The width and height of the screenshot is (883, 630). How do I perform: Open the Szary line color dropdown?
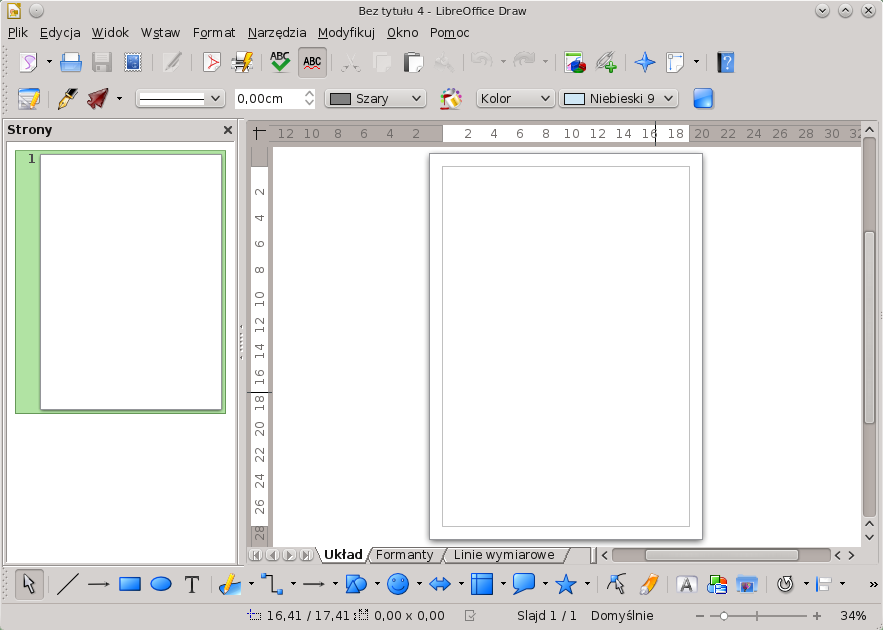[x=377, y=99]
